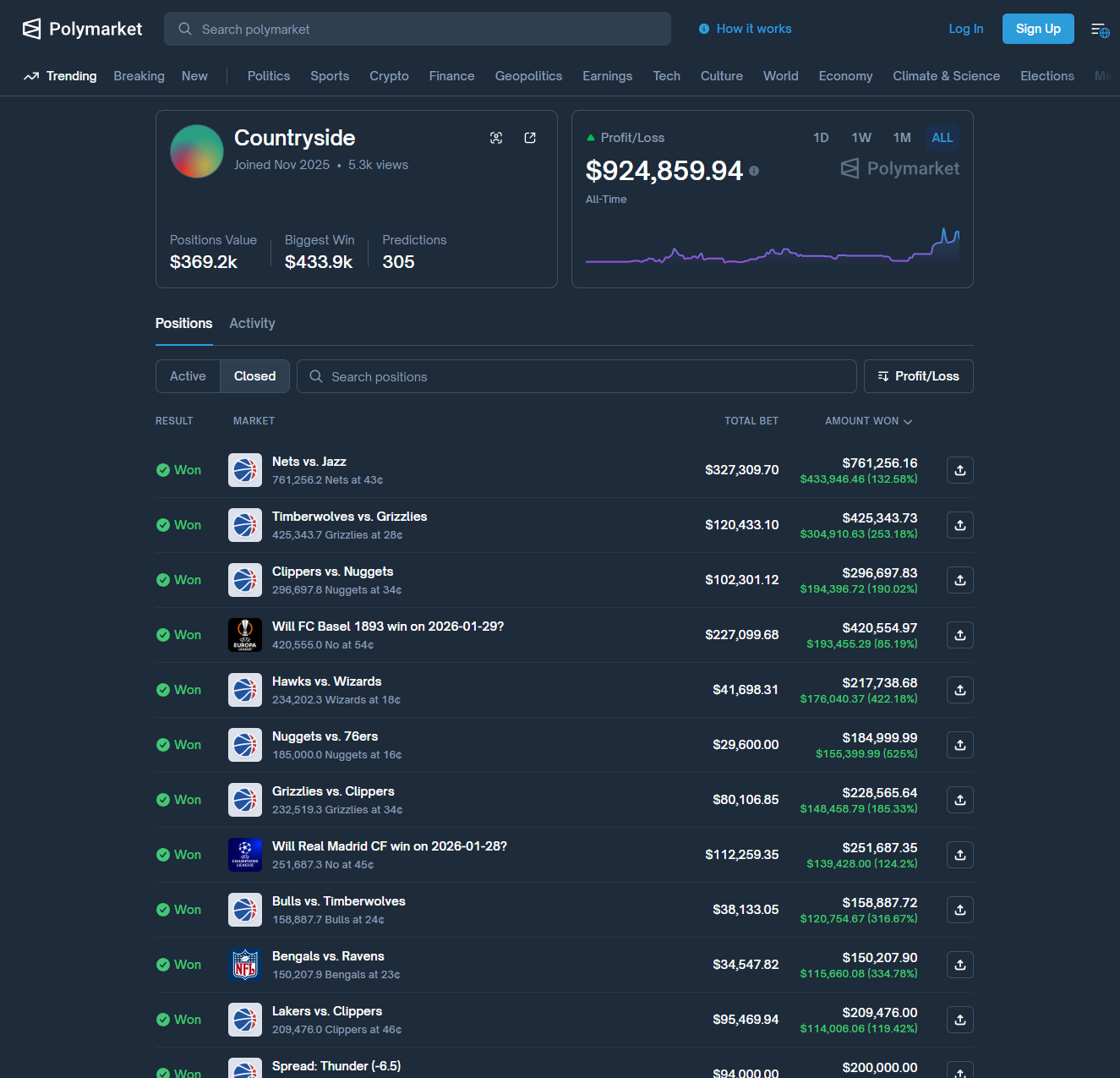Switch to Active positions

point(188,376)
